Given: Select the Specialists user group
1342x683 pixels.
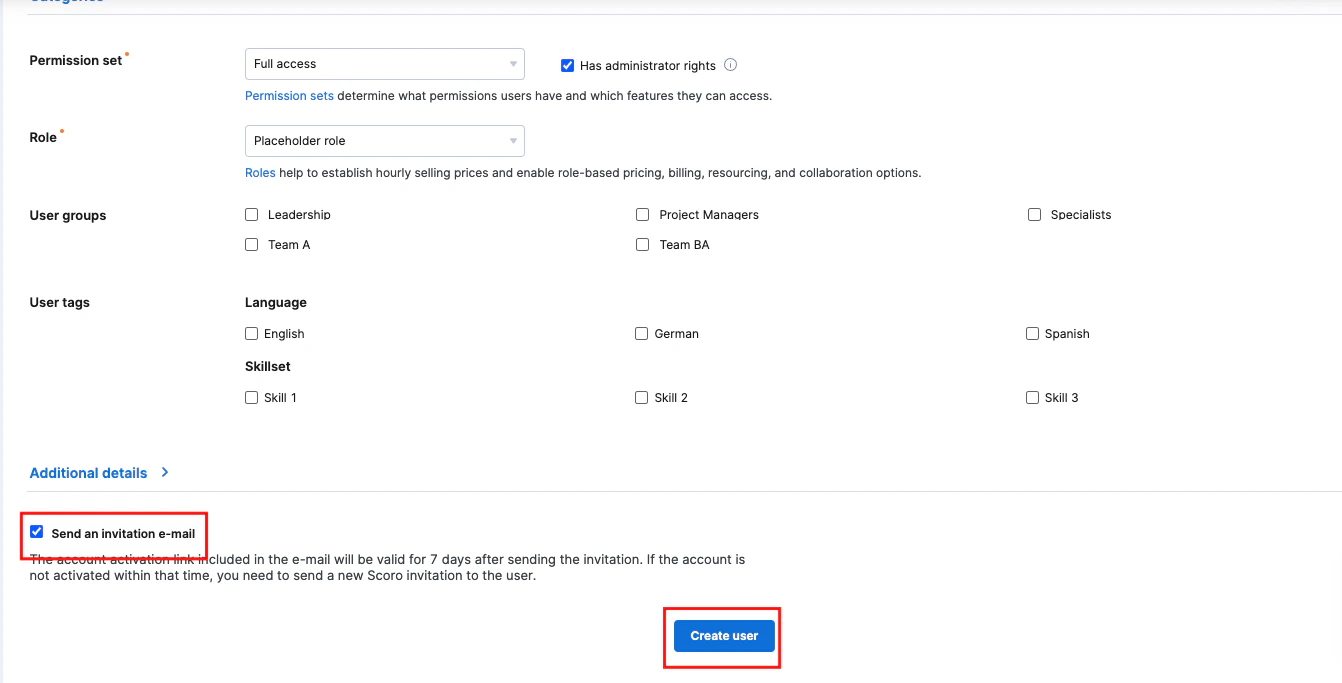Looking at the screenshot, I should pos(1033,214).
